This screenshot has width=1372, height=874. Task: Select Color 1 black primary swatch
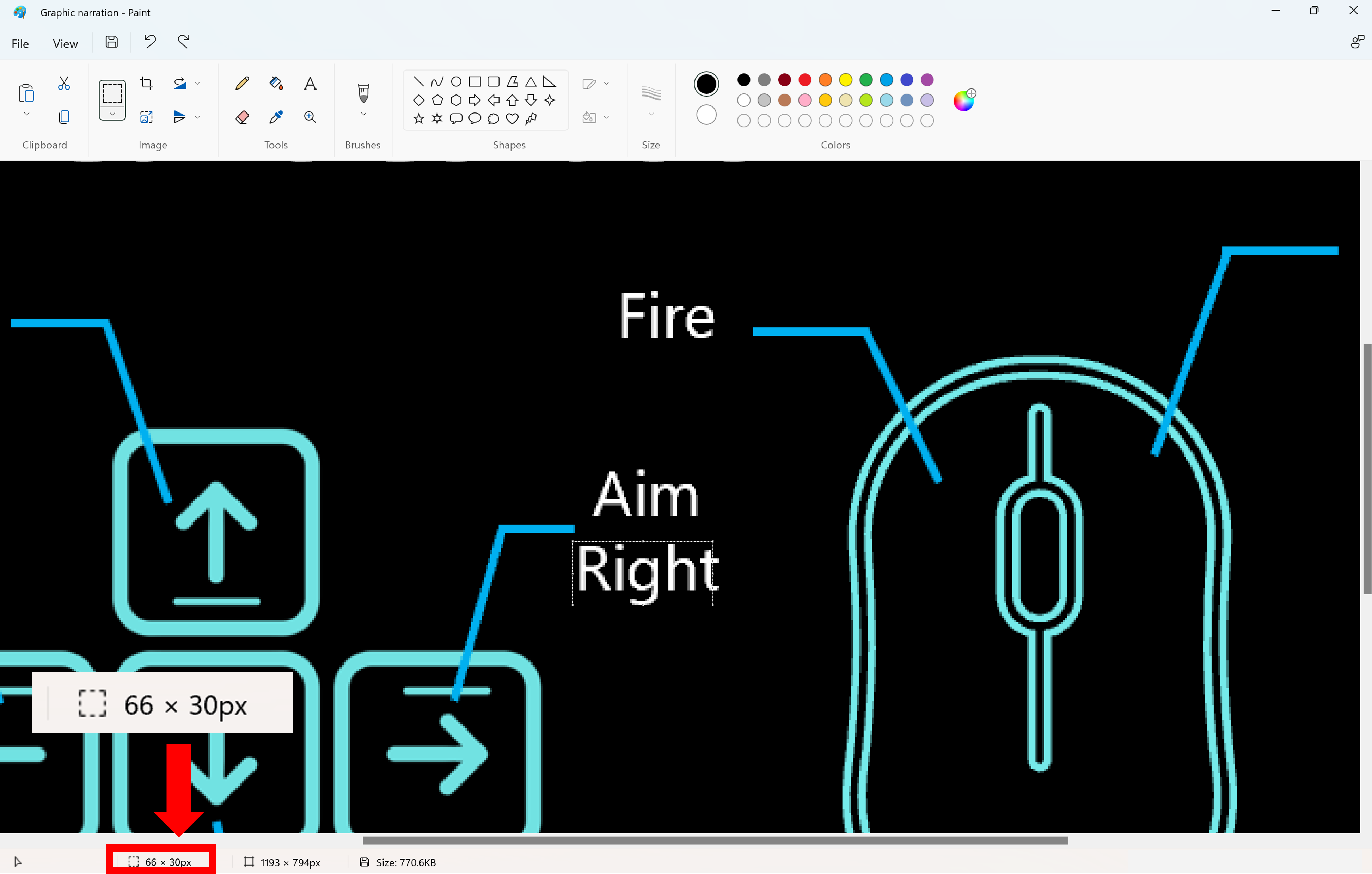tap(706, 84)
